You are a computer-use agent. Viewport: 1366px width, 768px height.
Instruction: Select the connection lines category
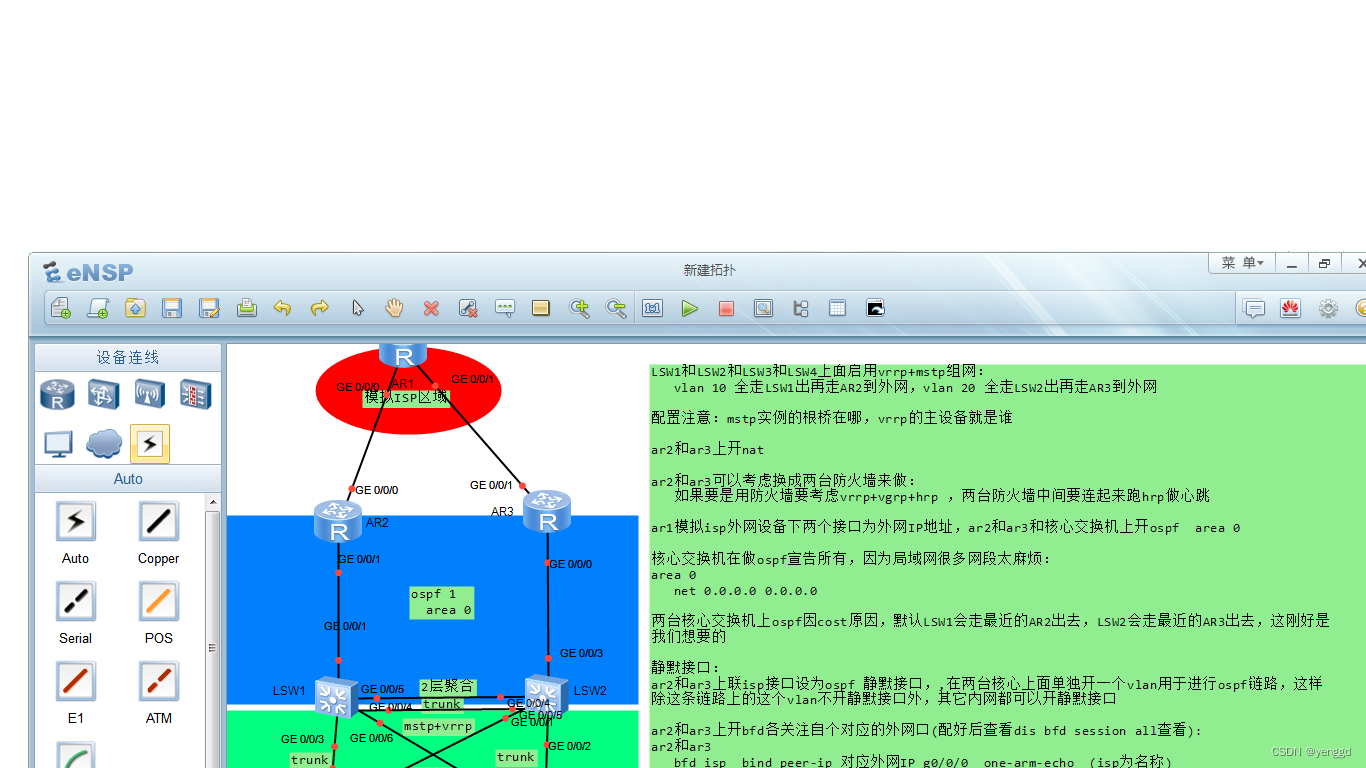pos(150,443)
